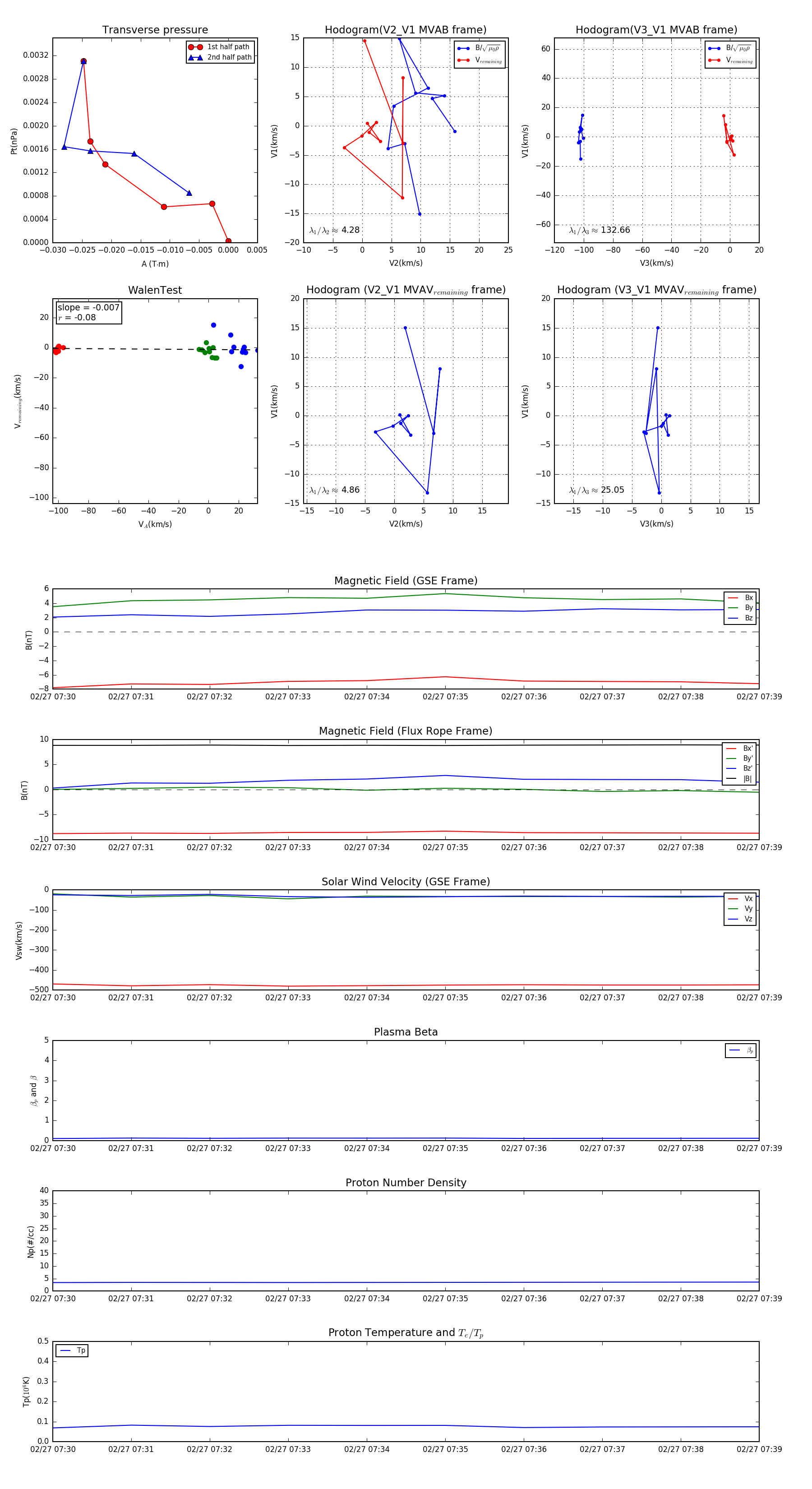Viewport: 812px width, 1489px height.
Task: Click the 'Proton Temperature and Te/Tp' title
Action: point(406,1333)
